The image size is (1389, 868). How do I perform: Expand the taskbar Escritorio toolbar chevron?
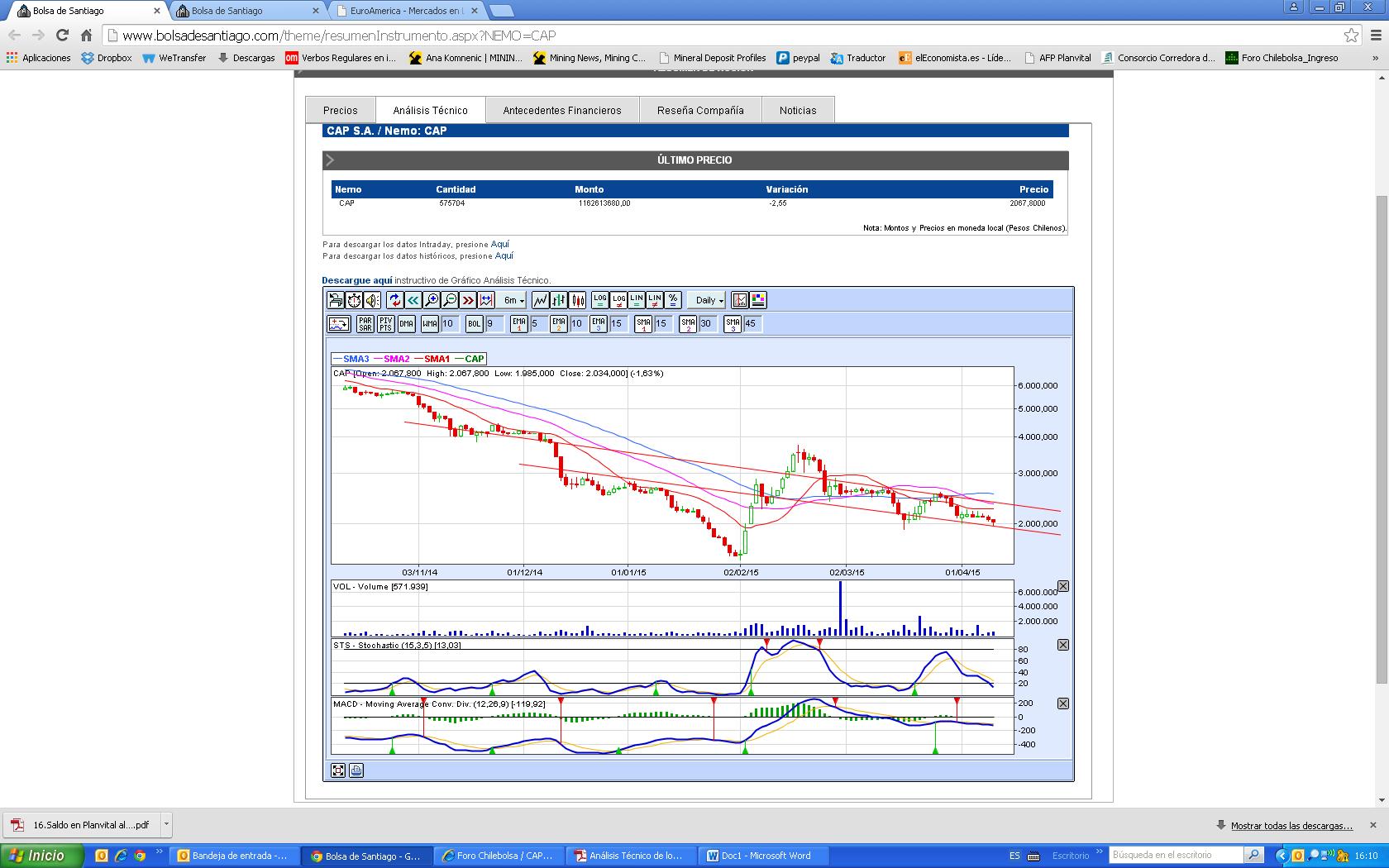click(x=1099, y=851)
